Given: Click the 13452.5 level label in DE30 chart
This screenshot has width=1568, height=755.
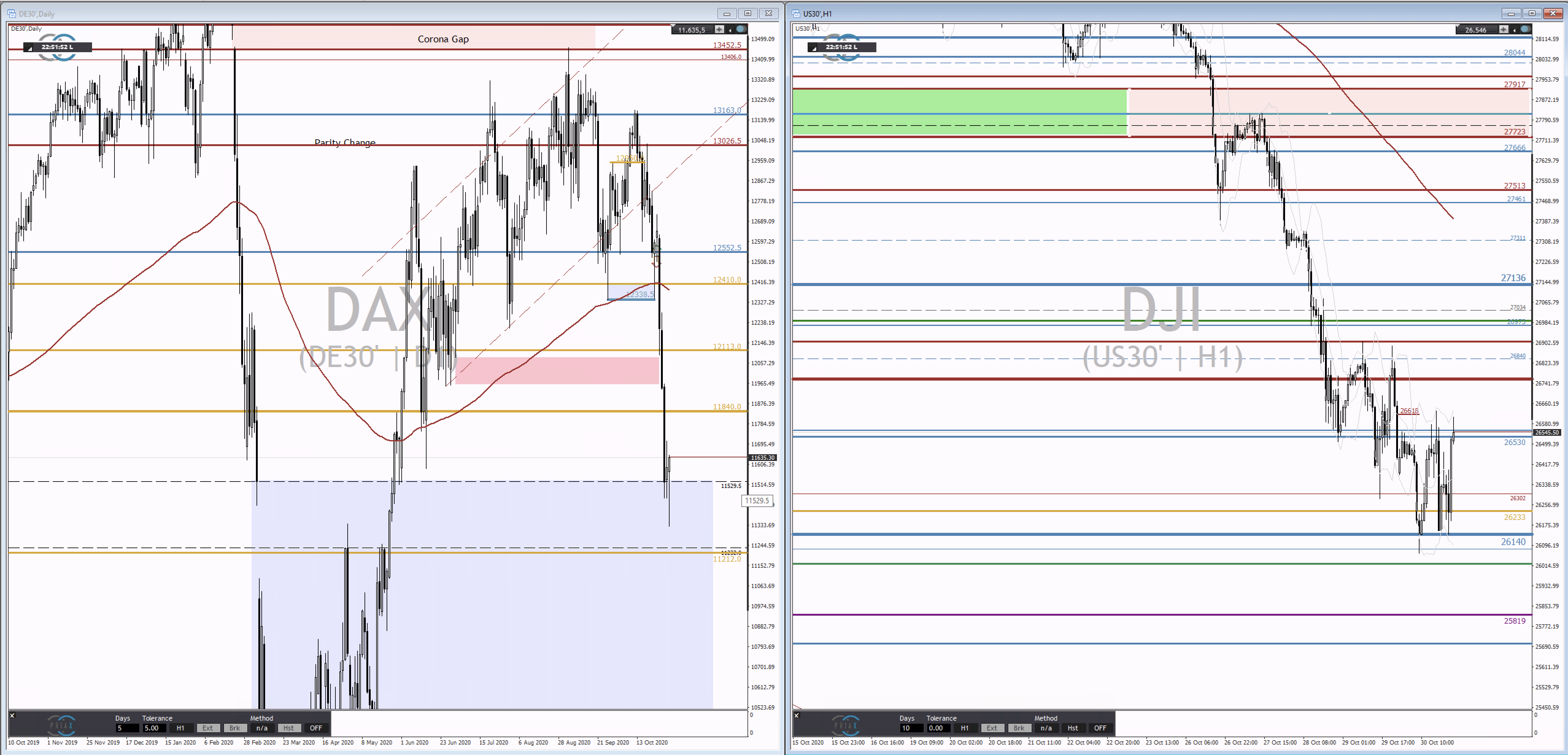Looking at the screenshot, I should pos(728,45).
